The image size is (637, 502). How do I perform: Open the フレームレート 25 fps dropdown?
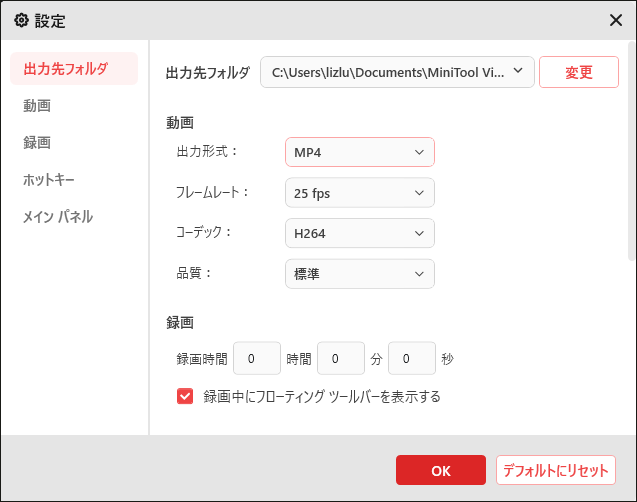(360, 193)
